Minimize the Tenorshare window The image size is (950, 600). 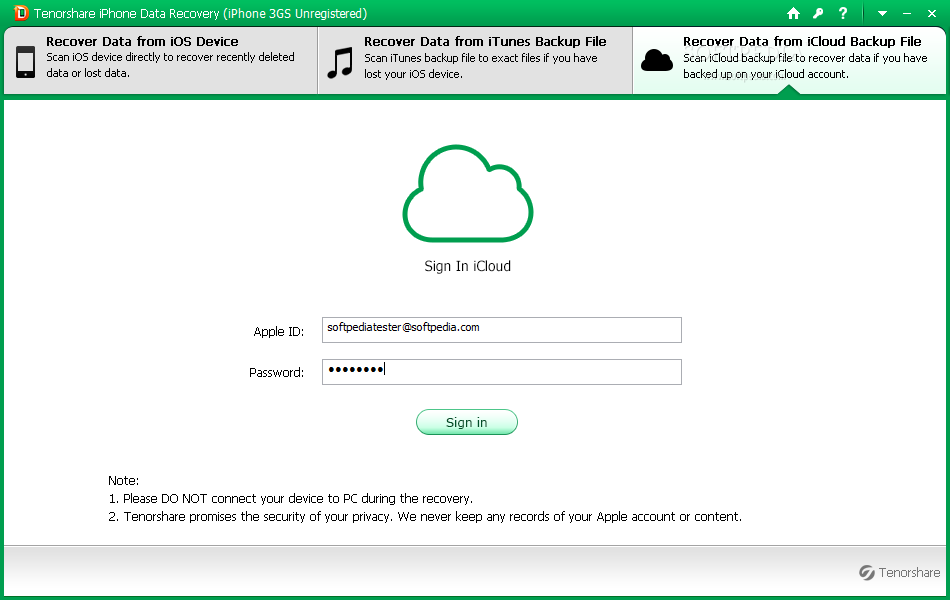907,13
